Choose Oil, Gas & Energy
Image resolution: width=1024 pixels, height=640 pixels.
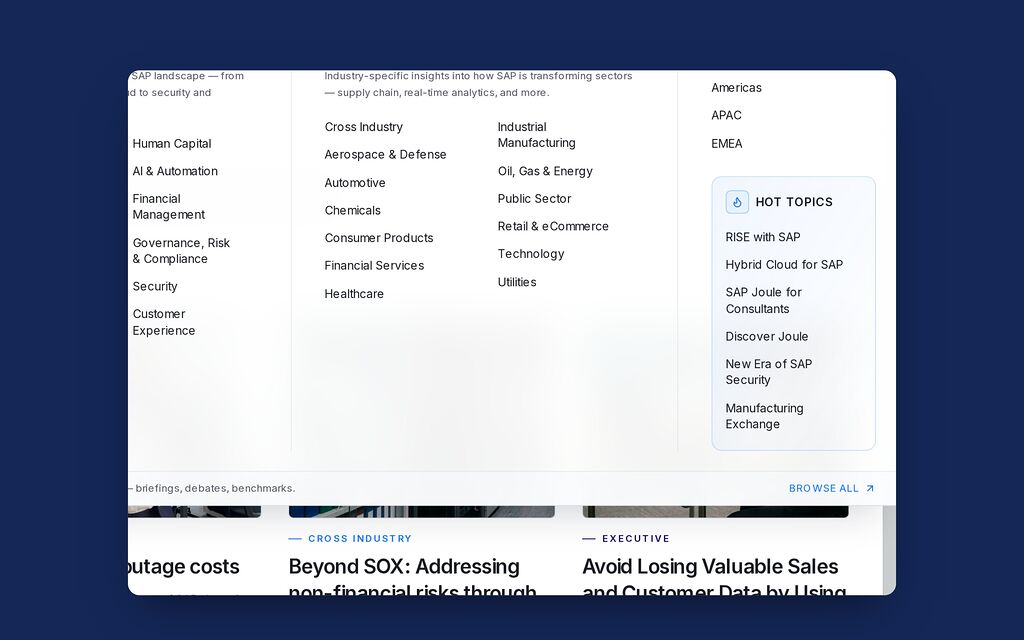545,171
